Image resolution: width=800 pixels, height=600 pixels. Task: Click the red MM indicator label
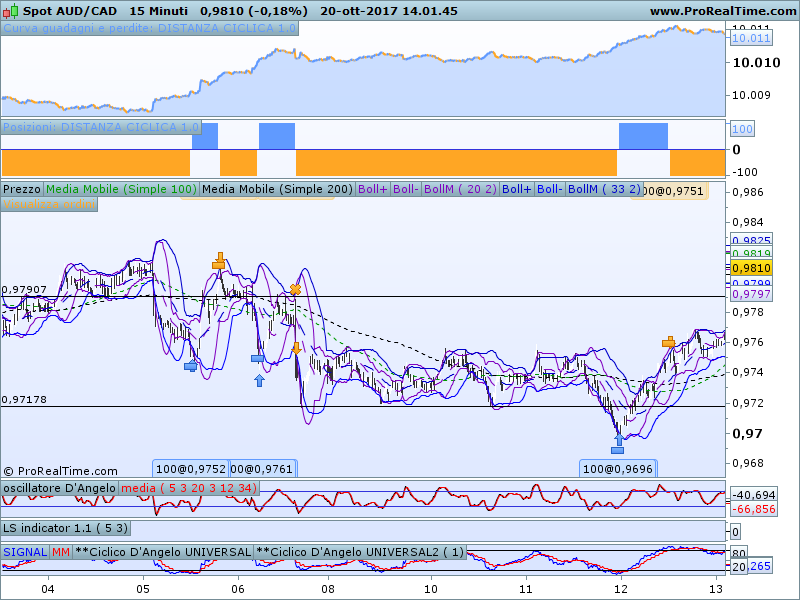(x=61, y=552)
